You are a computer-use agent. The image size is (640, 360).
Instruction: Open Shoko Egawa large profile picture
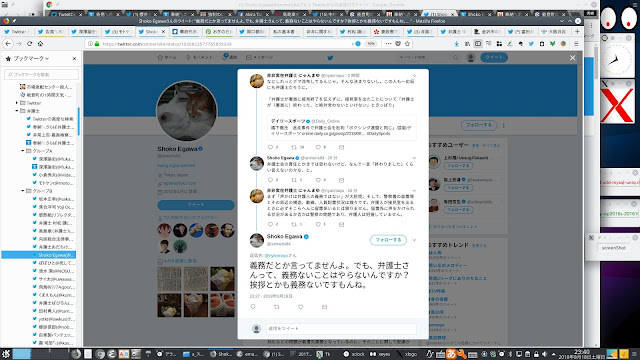187,111
